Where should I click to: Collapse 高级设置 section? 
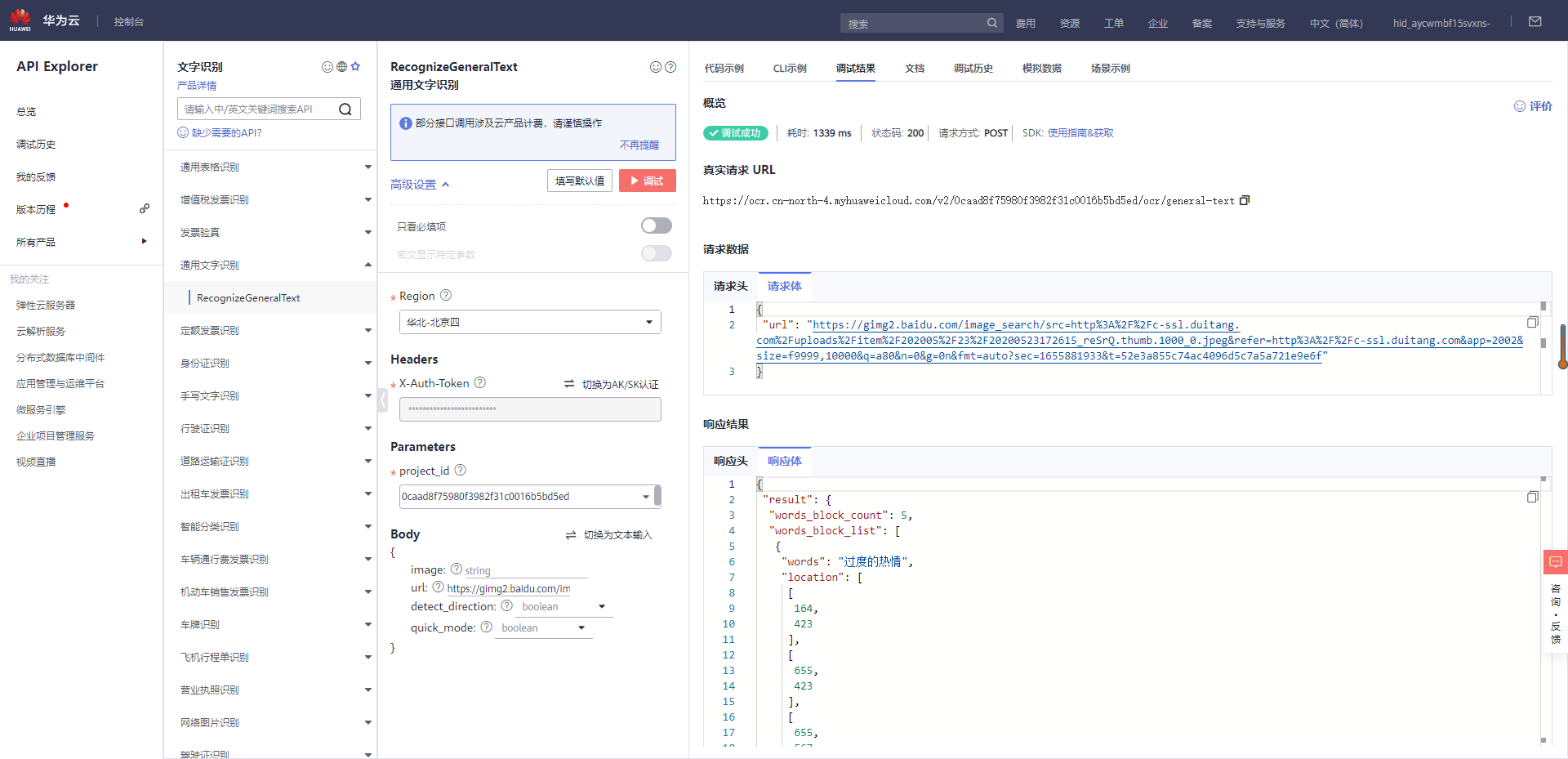[x=420, y=185]
